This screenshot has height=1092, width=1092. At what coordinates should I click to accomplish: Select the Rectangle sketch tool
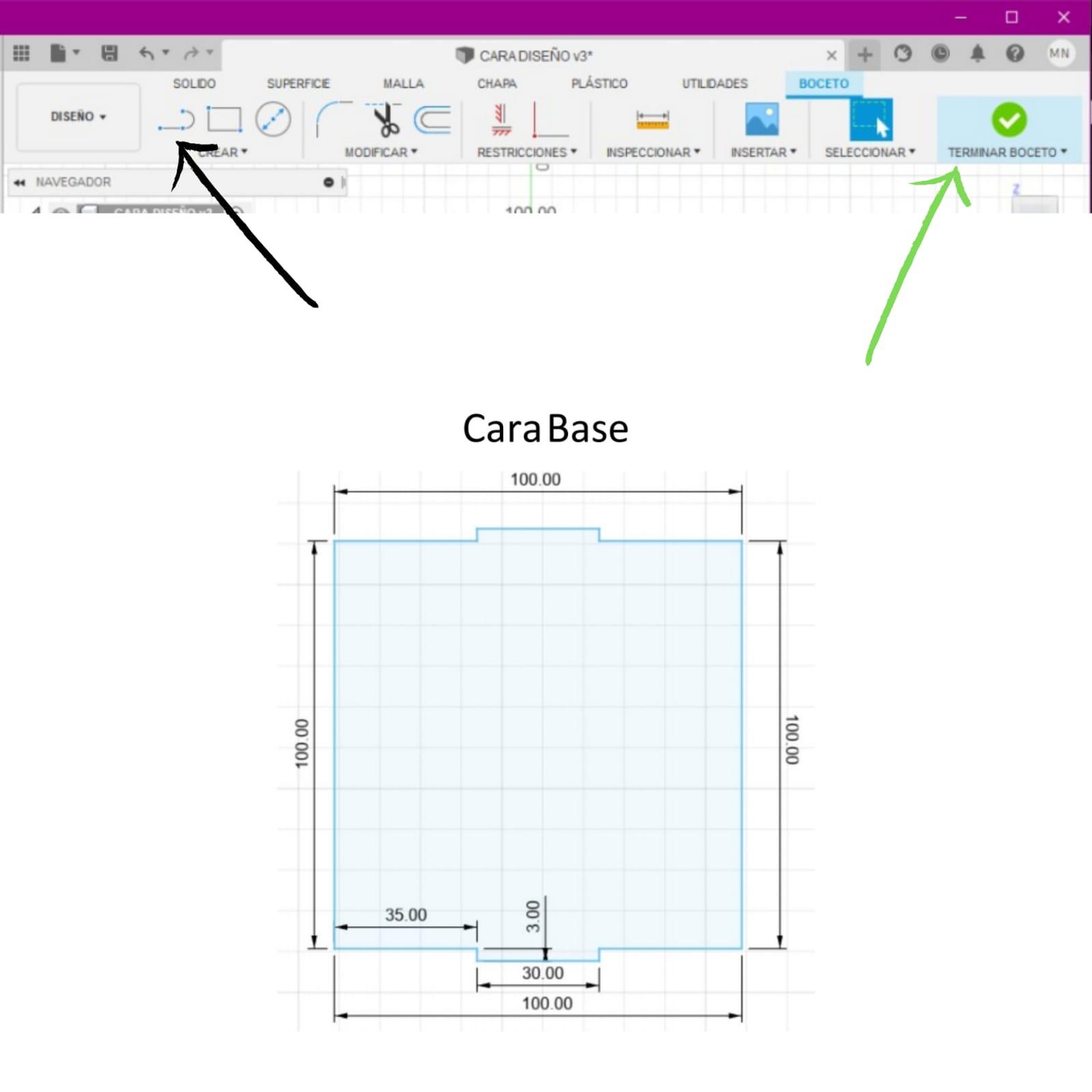225,120
